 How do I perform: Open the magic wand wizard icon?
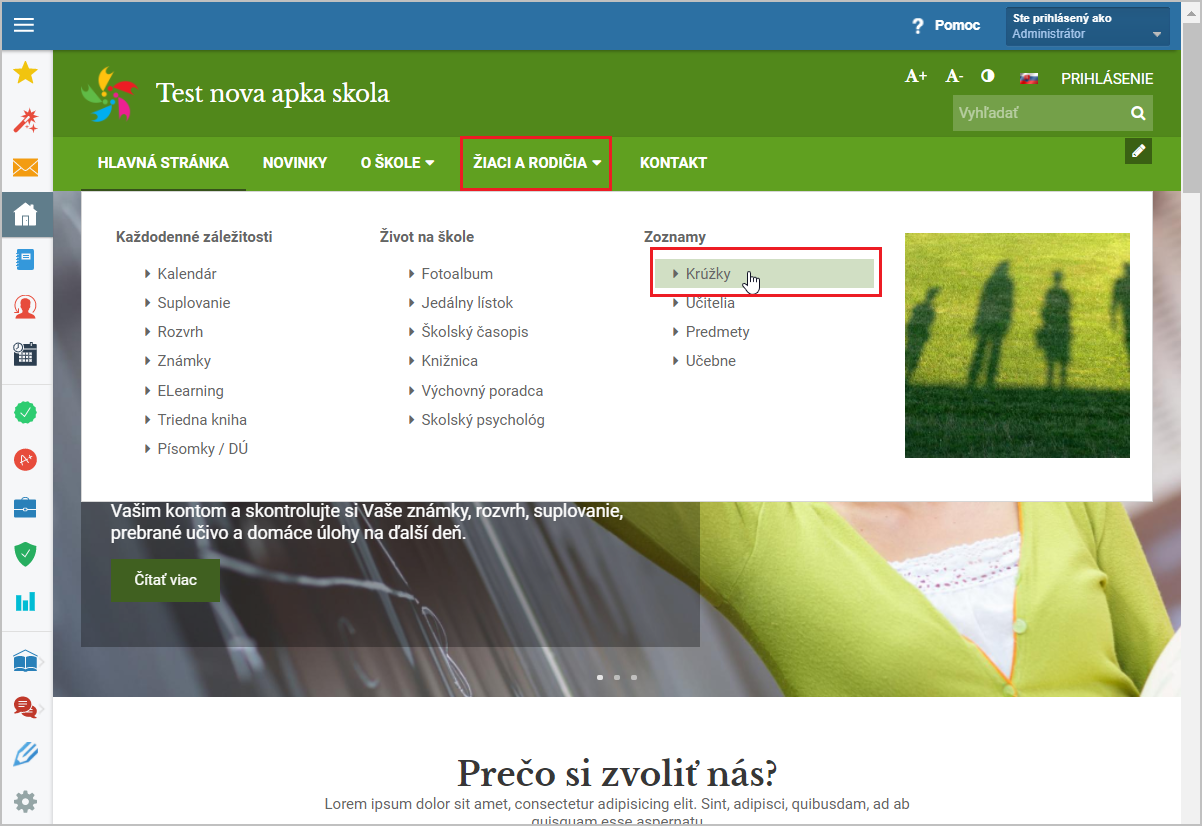click(26, 120)
